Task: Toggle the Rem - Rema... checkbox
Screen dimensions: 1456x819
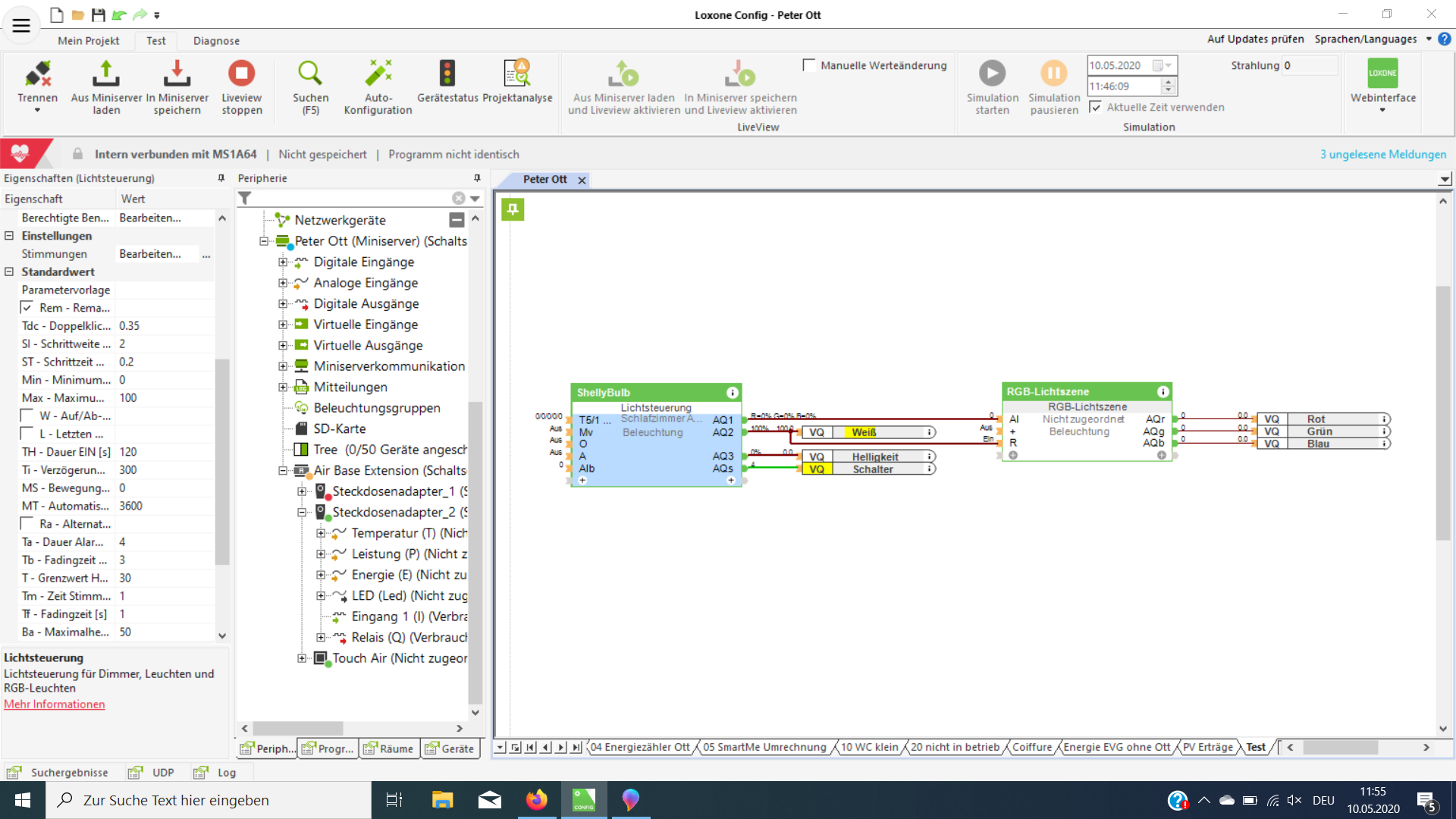Action: click(x=27, y=308)
